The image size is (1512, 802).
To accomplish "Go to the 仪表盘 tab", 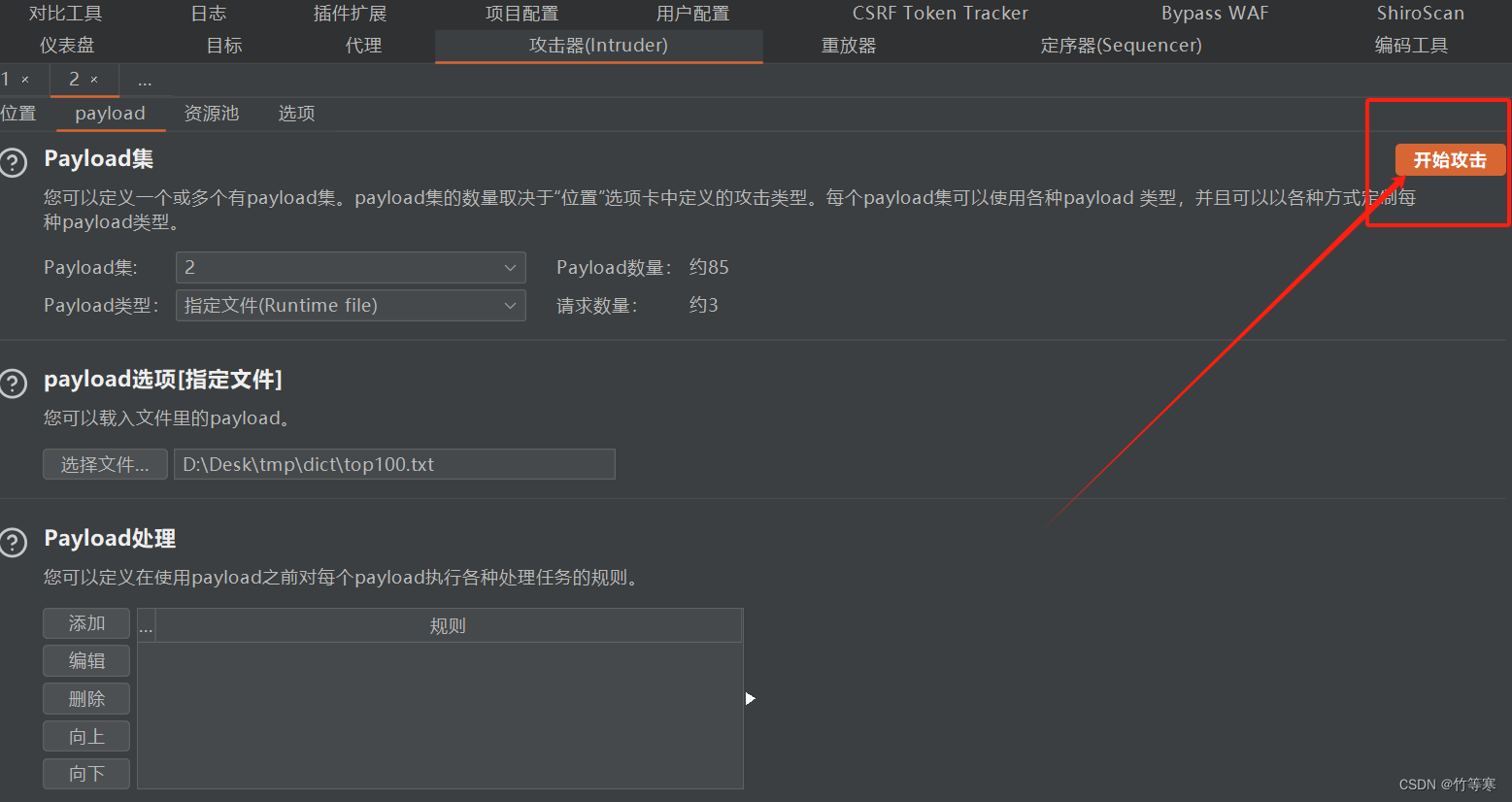I will (67, 46).
